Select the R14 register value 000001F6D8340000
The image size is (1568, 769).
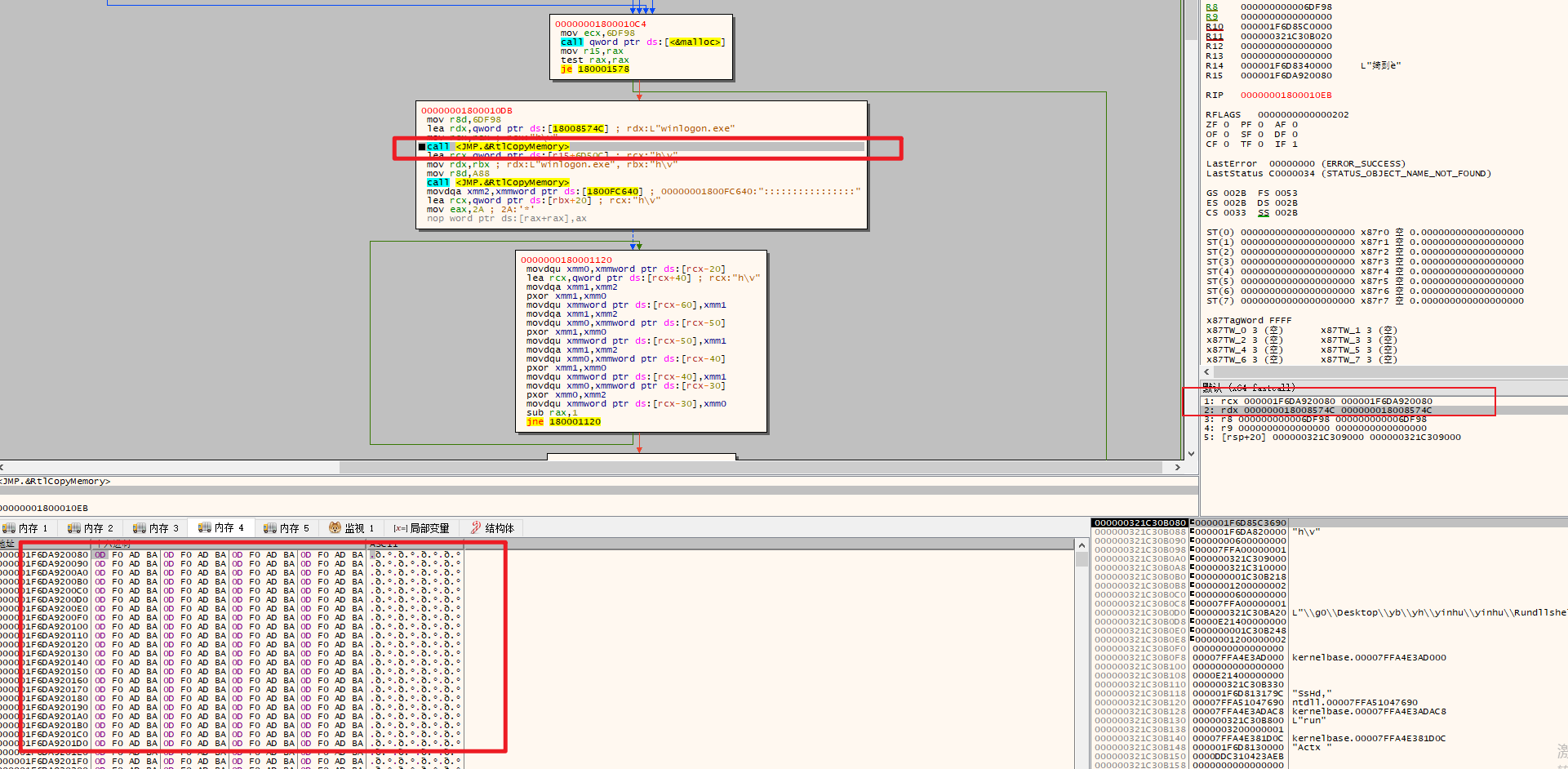[x=1286, y=66]
